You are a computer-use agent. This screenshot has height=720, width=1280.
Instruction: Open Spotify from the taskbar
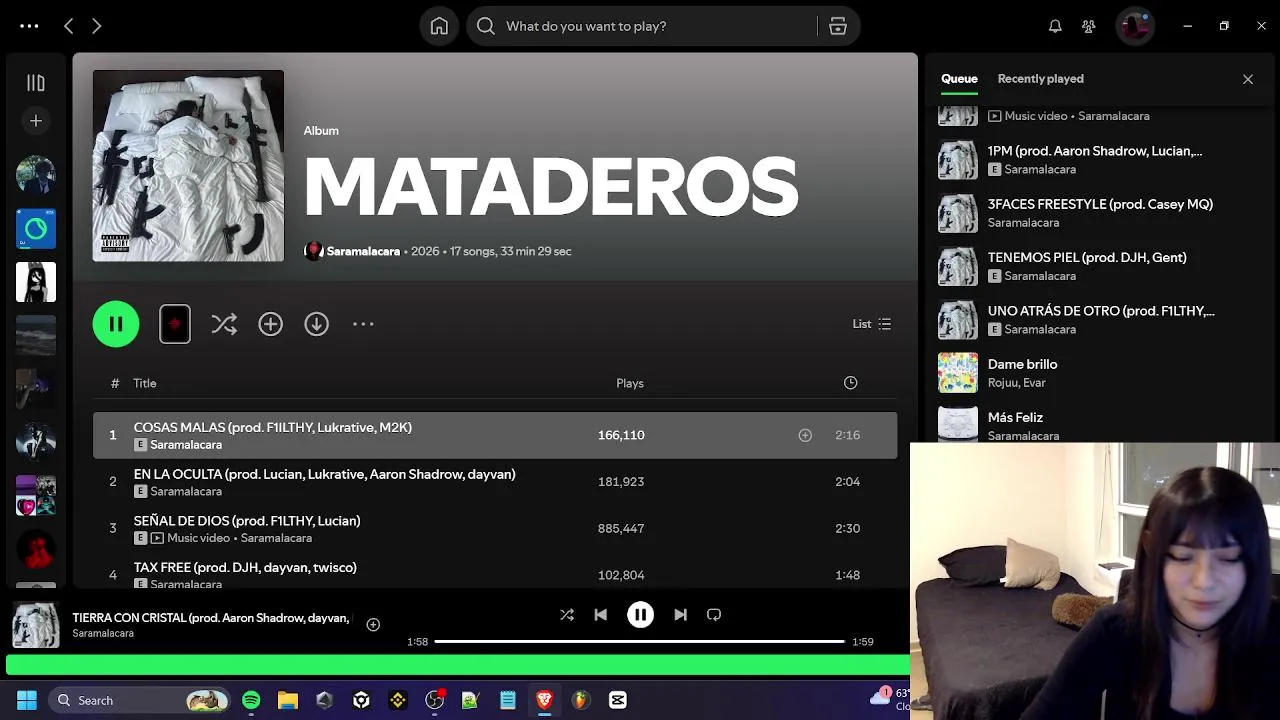click(x=251, y=700)
